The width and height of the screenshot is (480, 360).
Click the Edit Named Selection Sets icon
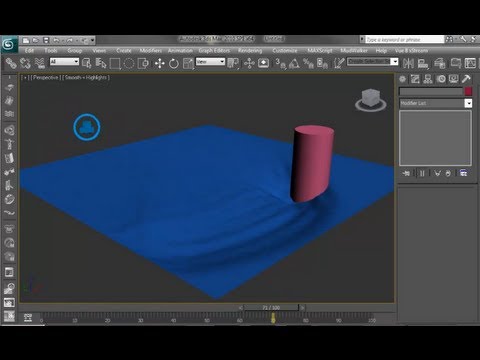[339, 63]
